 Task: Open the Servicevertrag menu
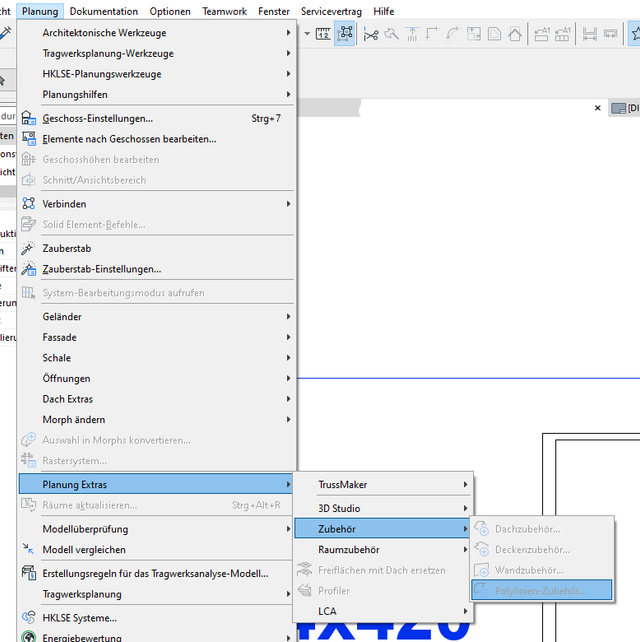[331, 11]
